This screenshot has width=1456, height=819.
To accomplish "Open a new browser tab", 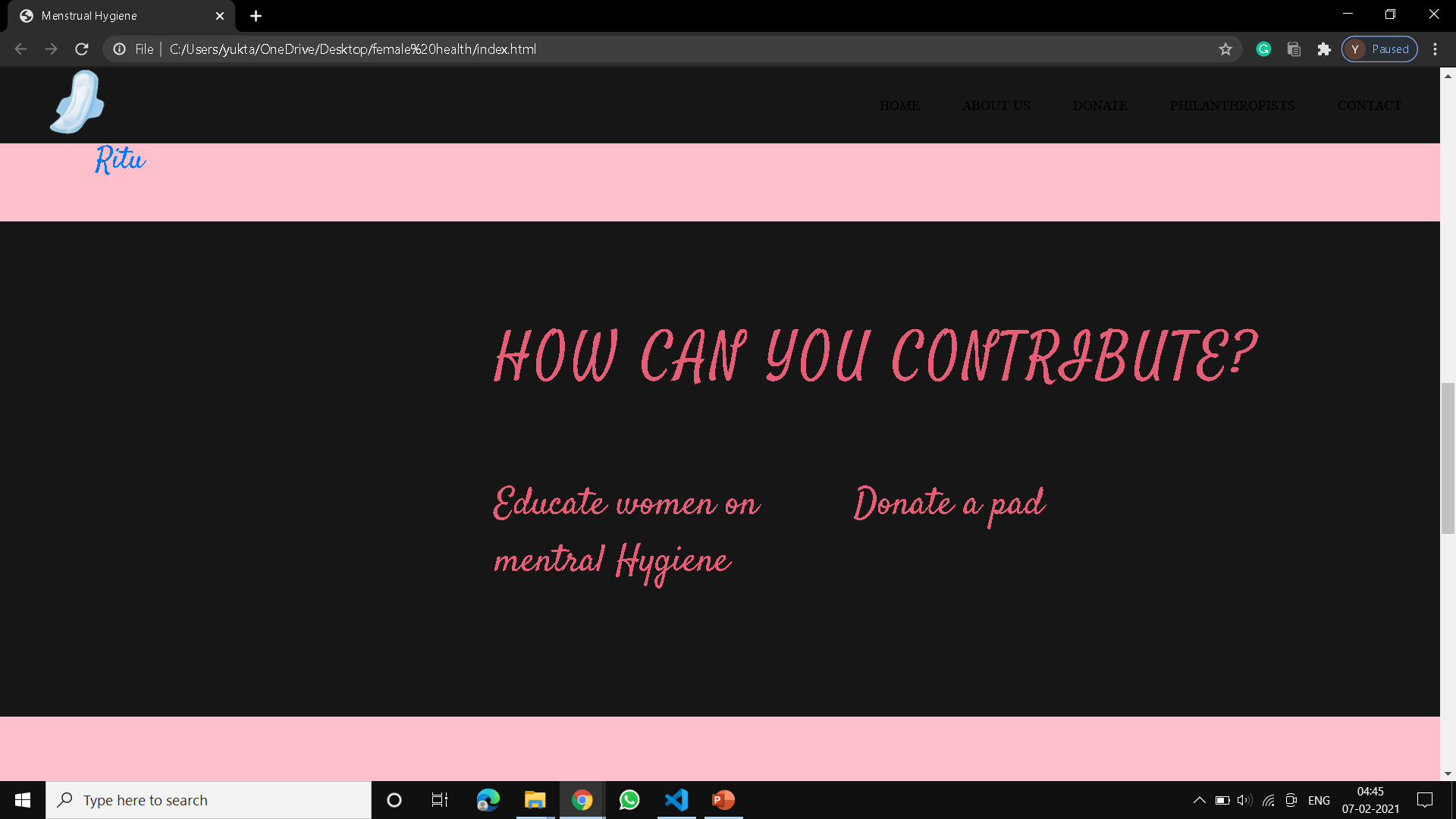I will [x=256, y=16].
